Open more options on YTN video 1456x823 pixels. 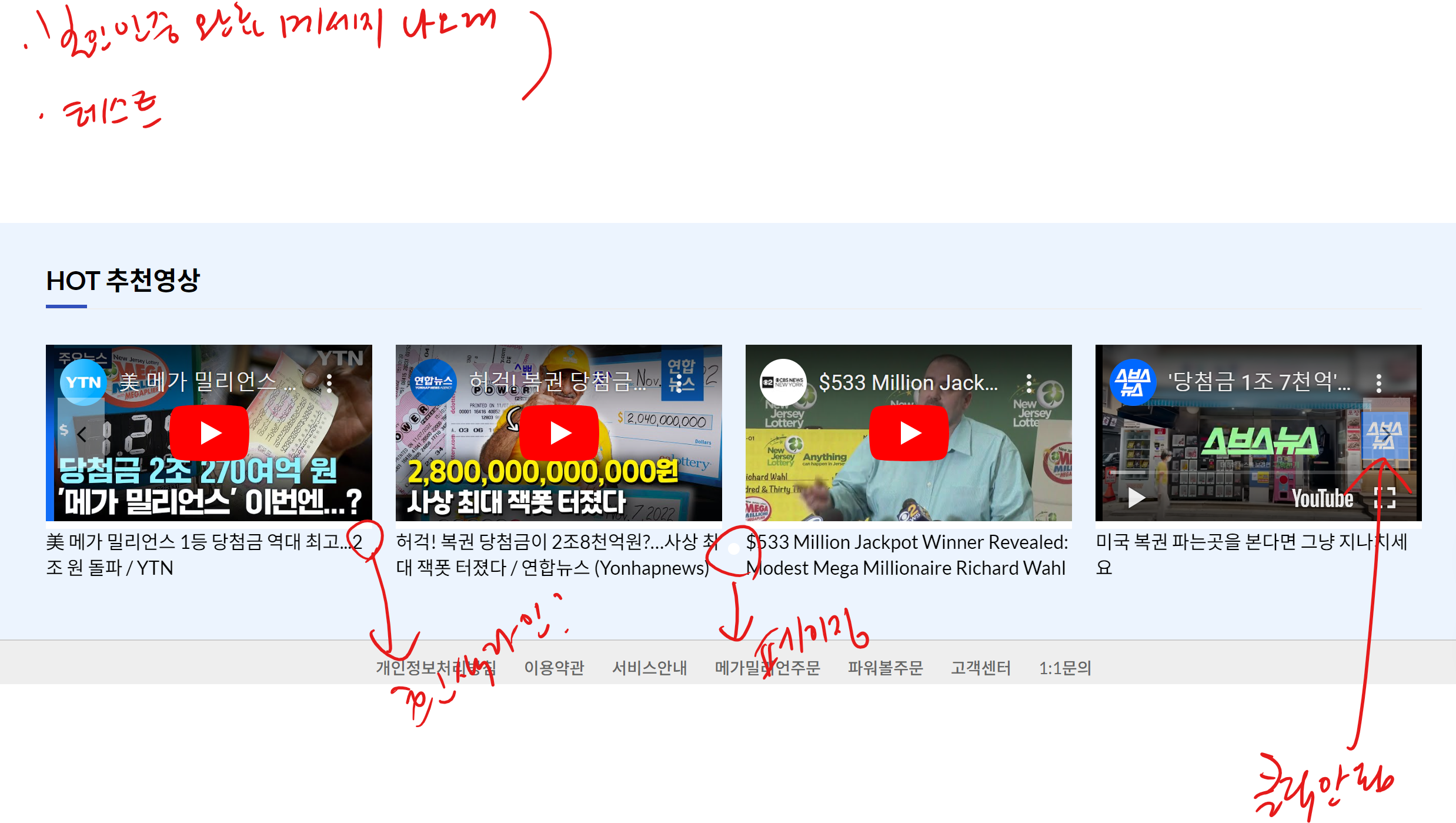coord(329,384)
